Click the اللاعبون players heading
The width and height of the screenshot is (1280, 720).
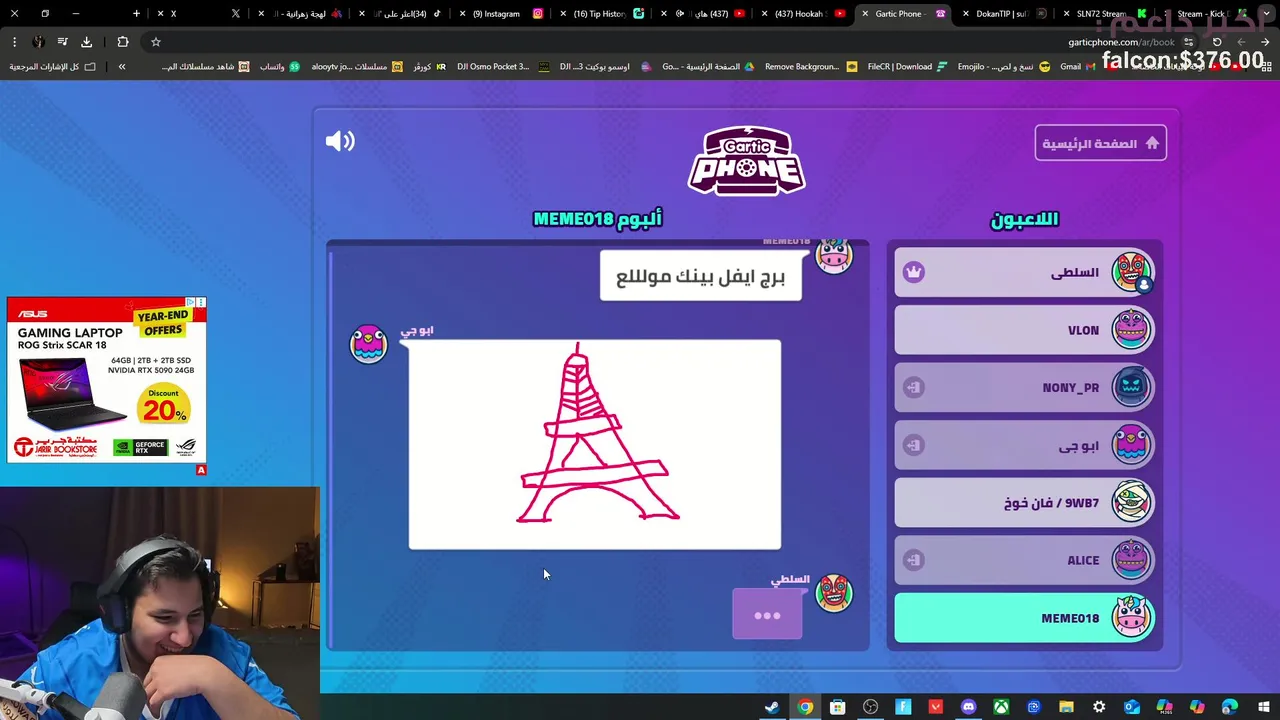(1024, 219)
